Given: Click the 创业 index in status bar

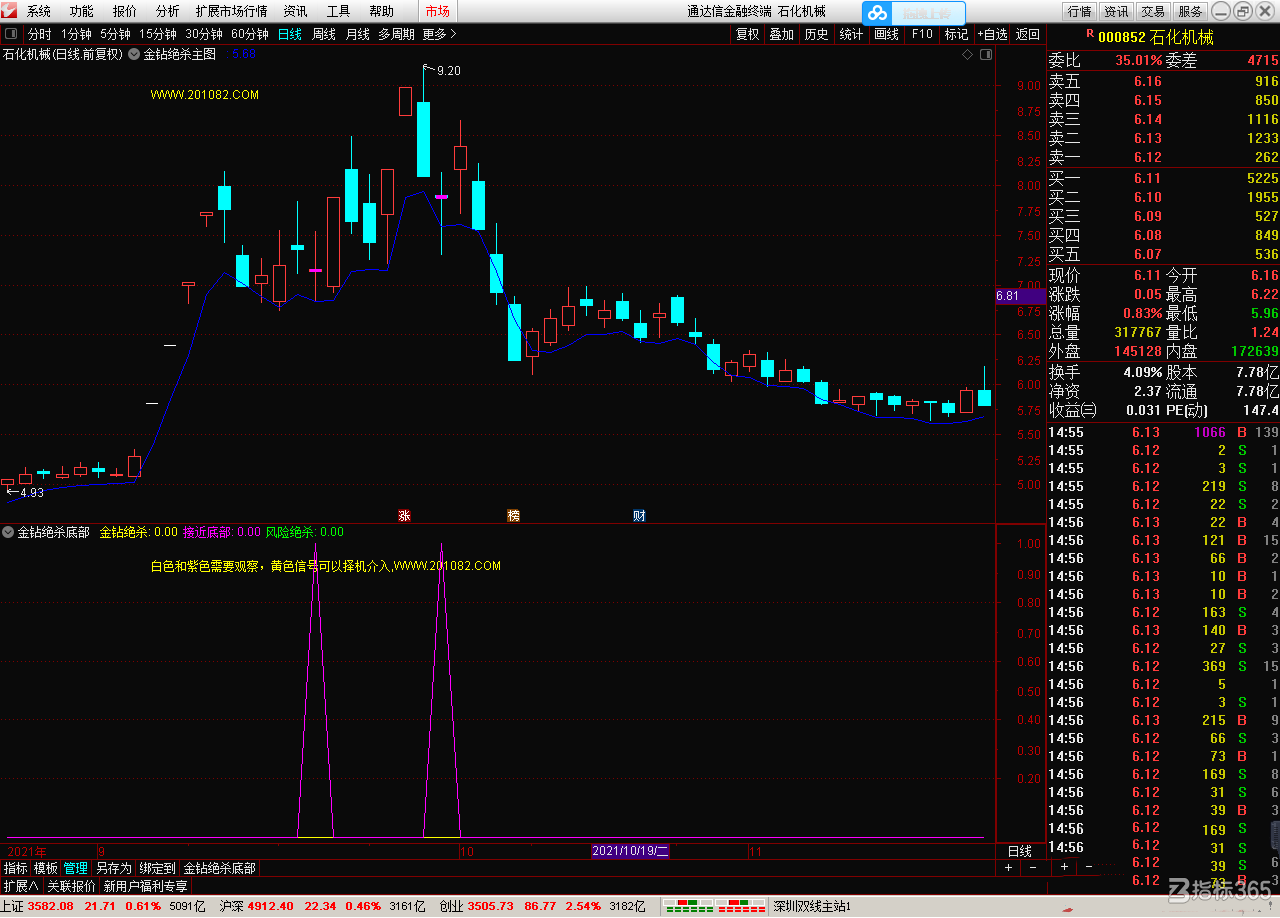Looking at the screenshot, I should (x=451, y=906).
